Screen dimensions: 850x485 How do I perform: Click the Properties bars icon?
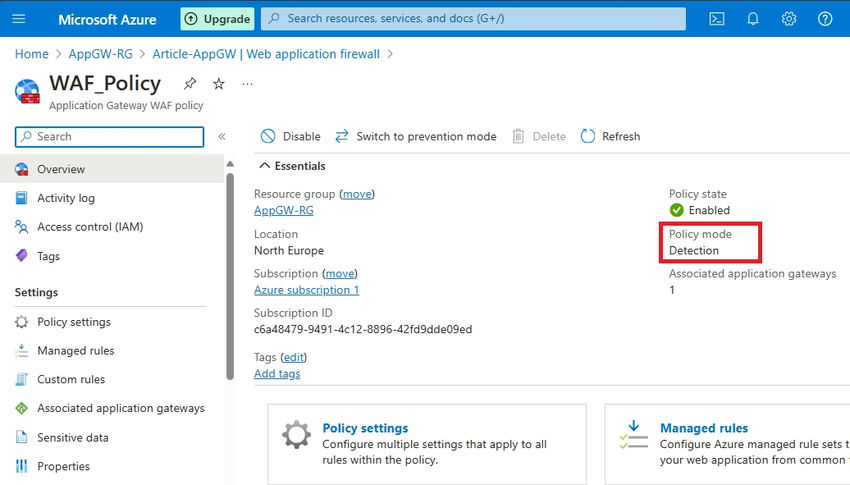[x=22, y=466]
